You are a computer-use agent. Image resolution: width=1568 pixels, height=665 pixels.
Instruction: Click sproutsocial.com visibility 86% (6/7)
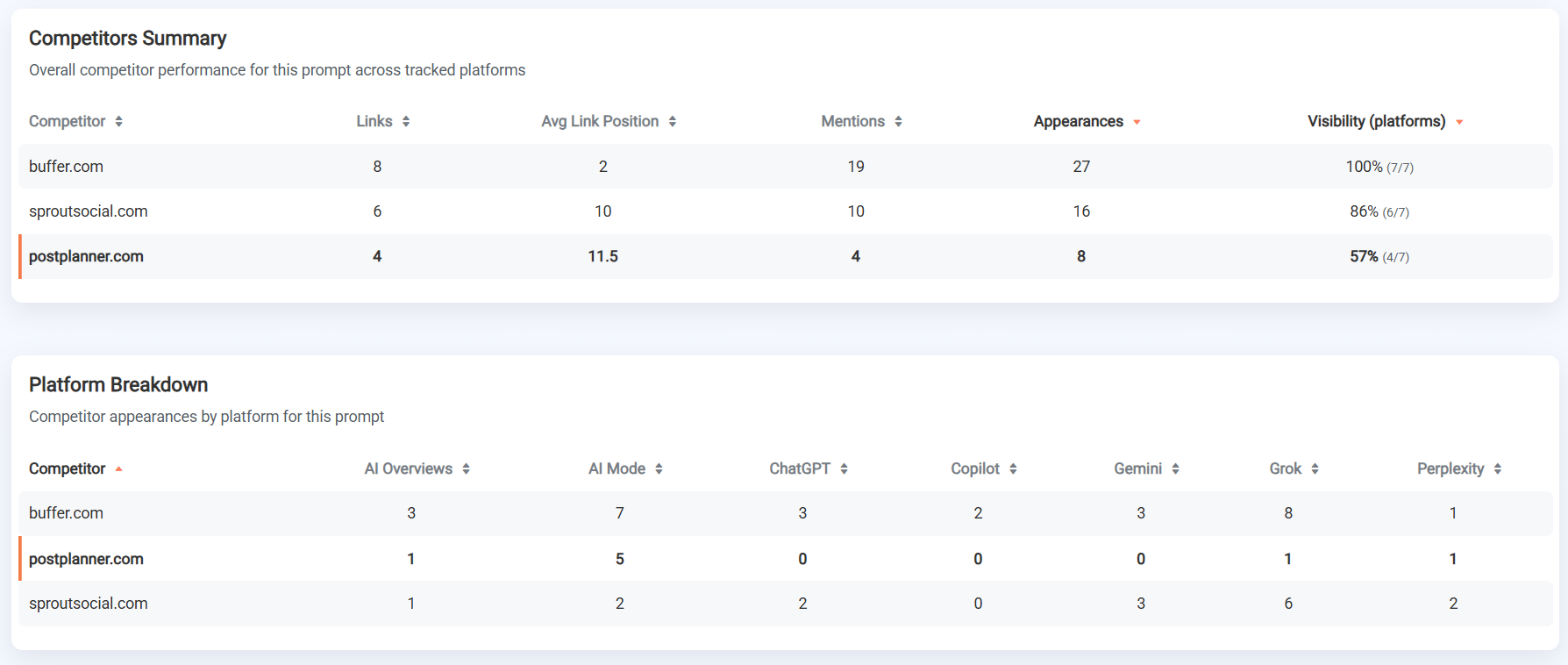(x=1379, y=211)
